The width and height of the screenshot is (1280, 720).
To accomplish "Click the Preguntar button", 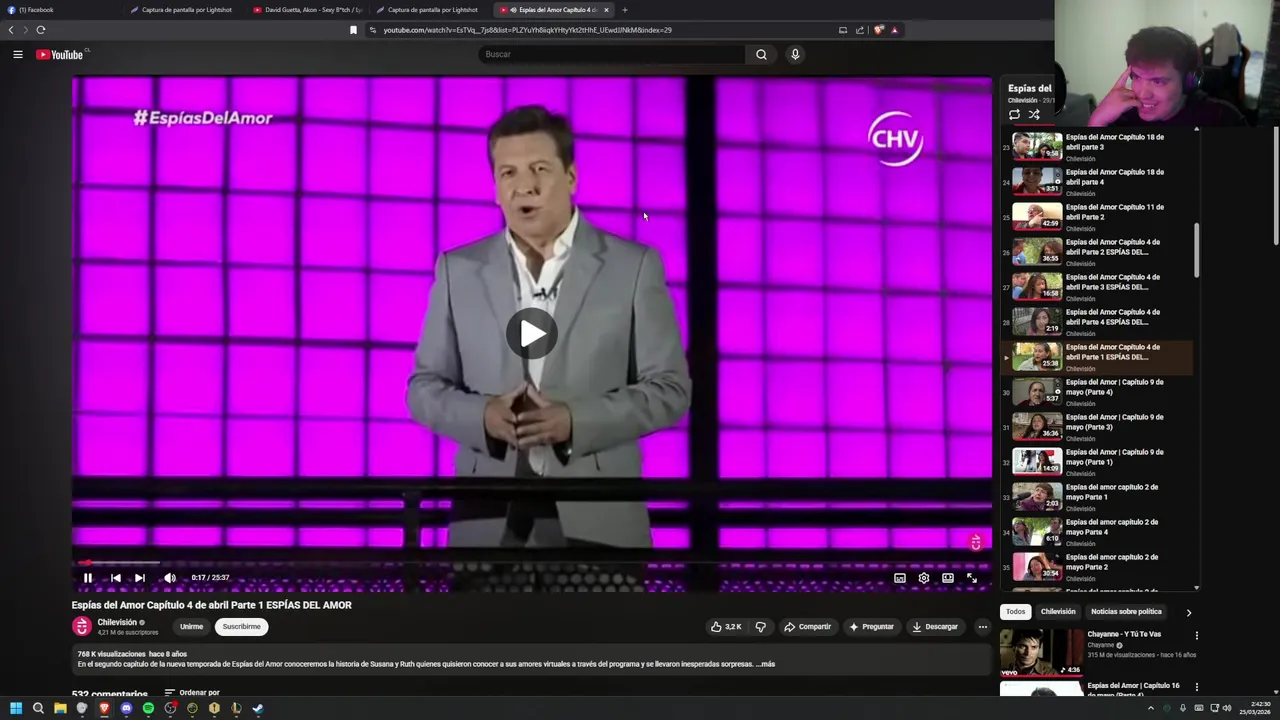I will (871, 627).
